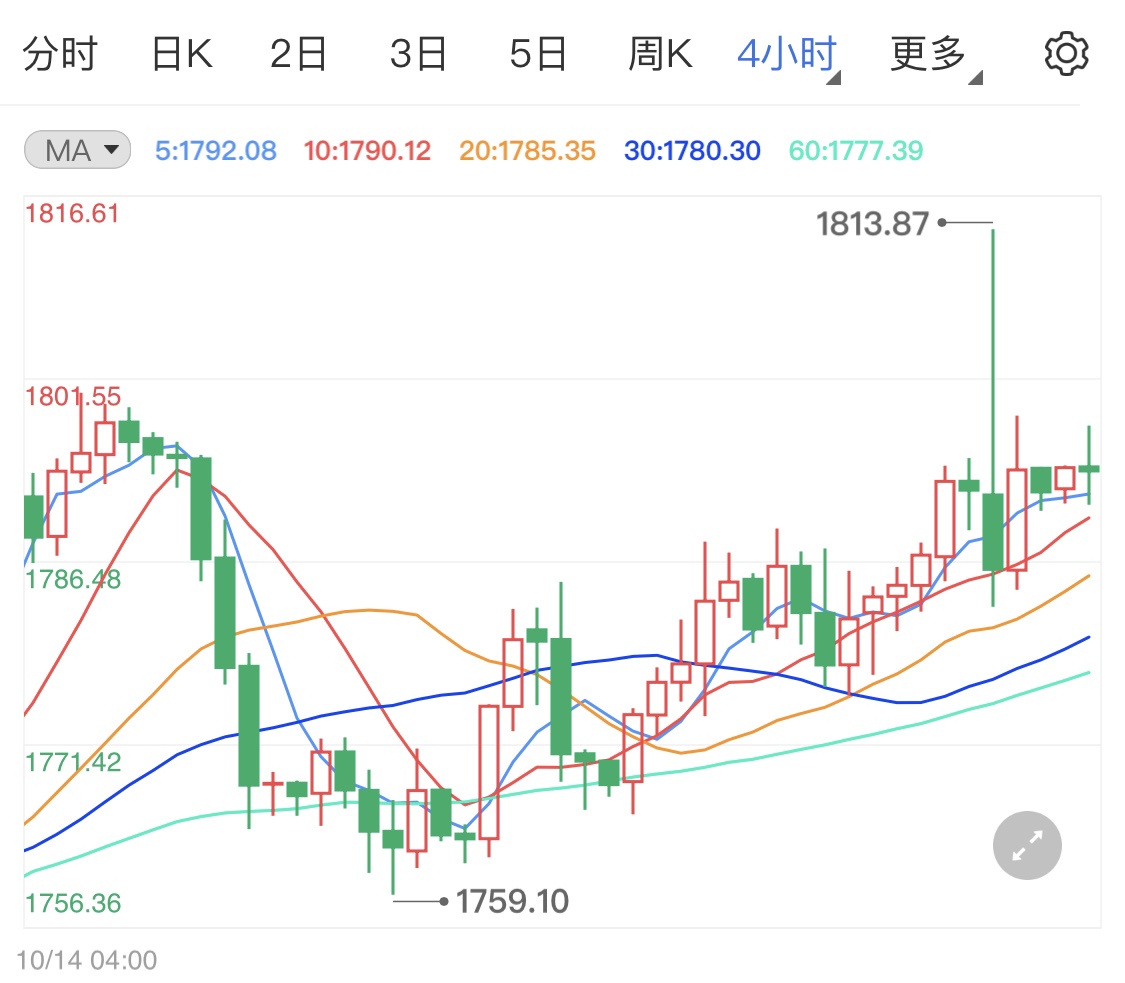The image size is (1125, 983).
Task: Expand chart to fullscreen view
Action: pyautogui.click(x=1027, y=846)
